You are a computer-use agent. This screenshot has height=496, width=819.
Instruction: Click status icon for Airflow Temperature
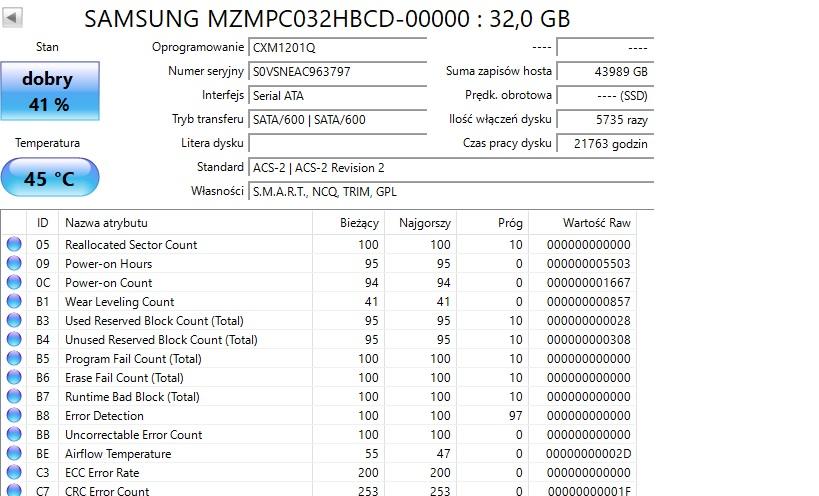14,453
